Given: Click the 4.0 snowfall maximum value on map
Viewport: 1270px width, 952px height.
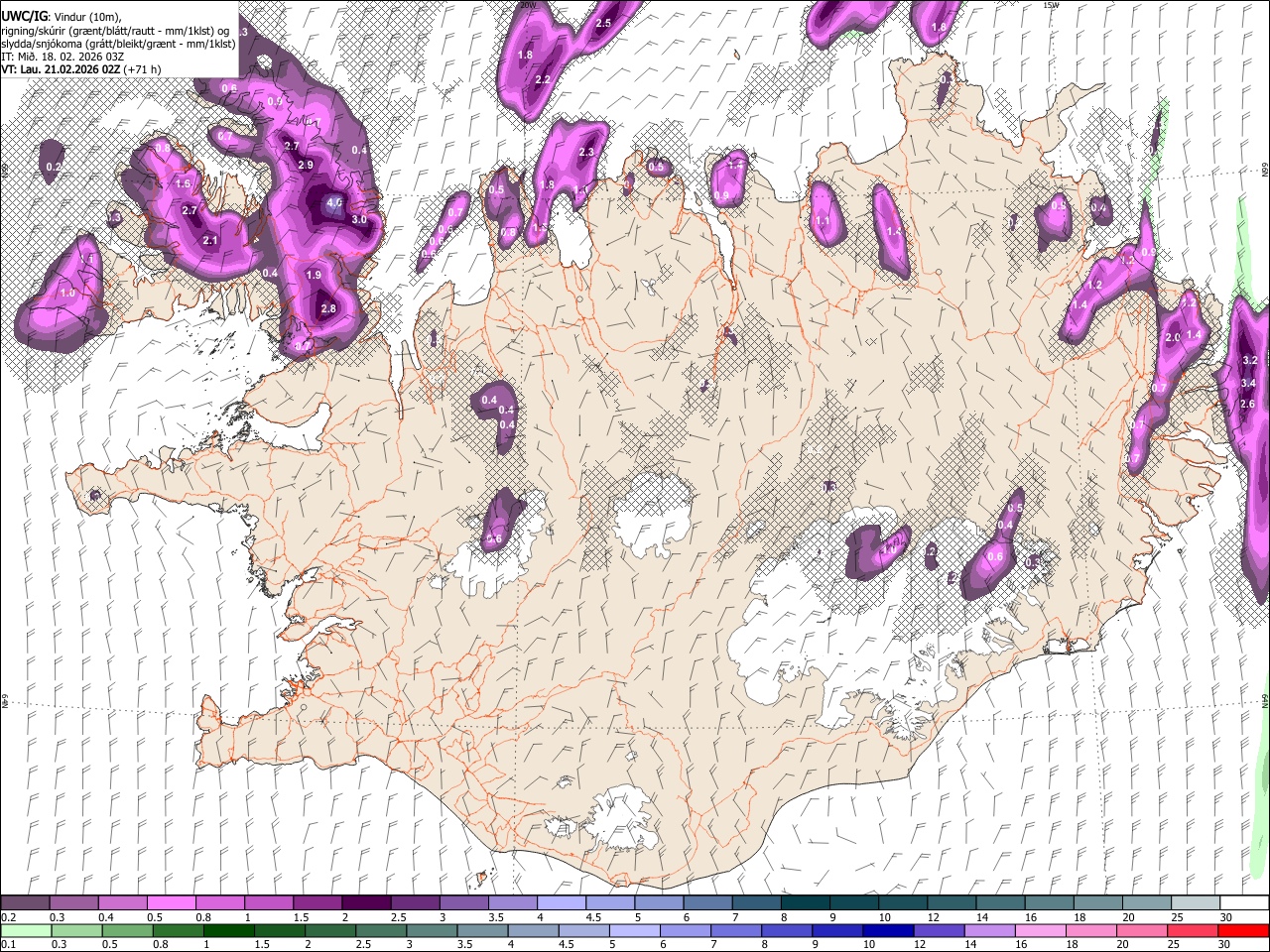Looking at the screenshot, I should [334, 202].
